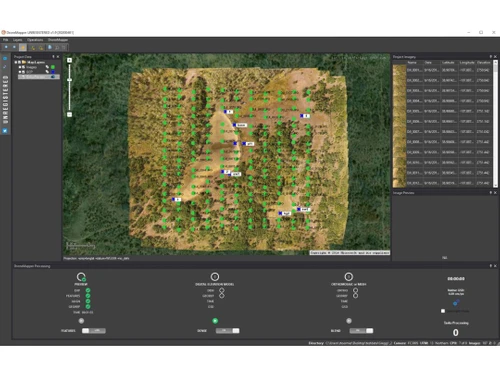
Task: Click the pencil icon in left sidebar
Action: pyautogui.click(x=5, y=67)
